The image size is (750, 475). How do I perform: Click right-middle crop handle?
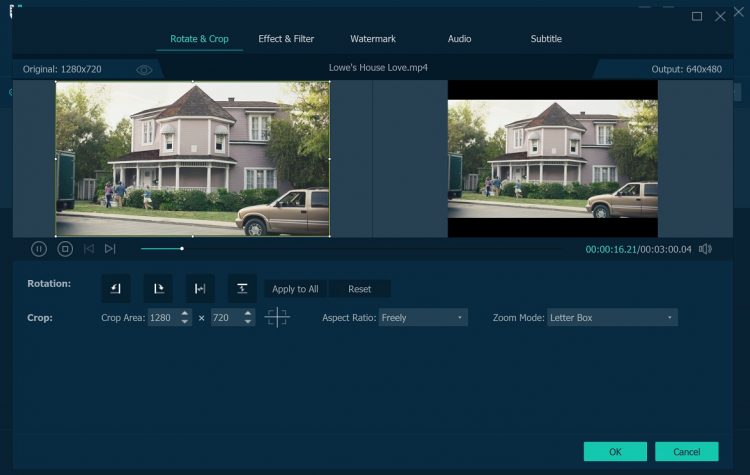(x=330, y=159)
